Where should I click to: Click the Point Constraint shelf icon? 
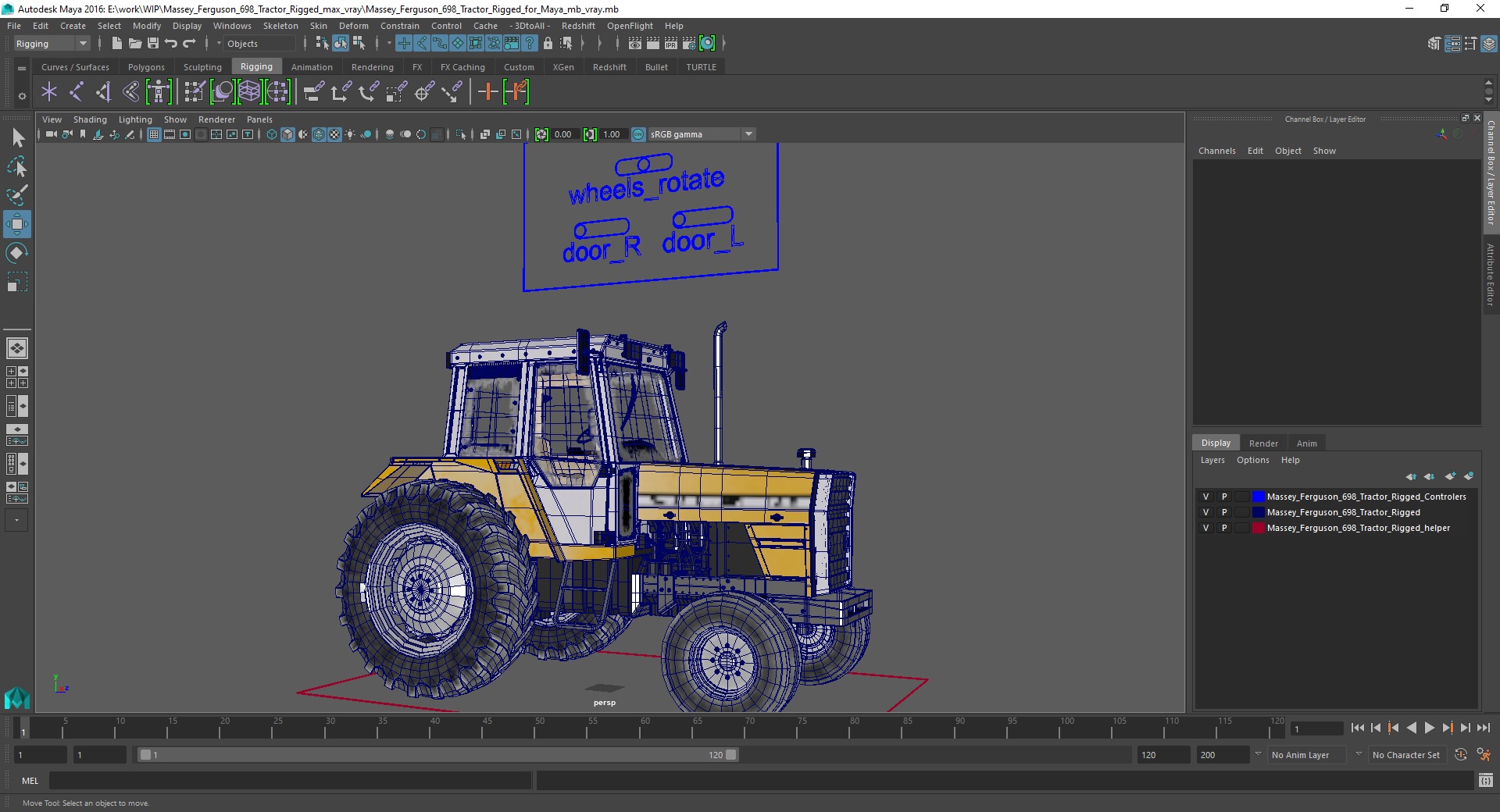point(341,92)
